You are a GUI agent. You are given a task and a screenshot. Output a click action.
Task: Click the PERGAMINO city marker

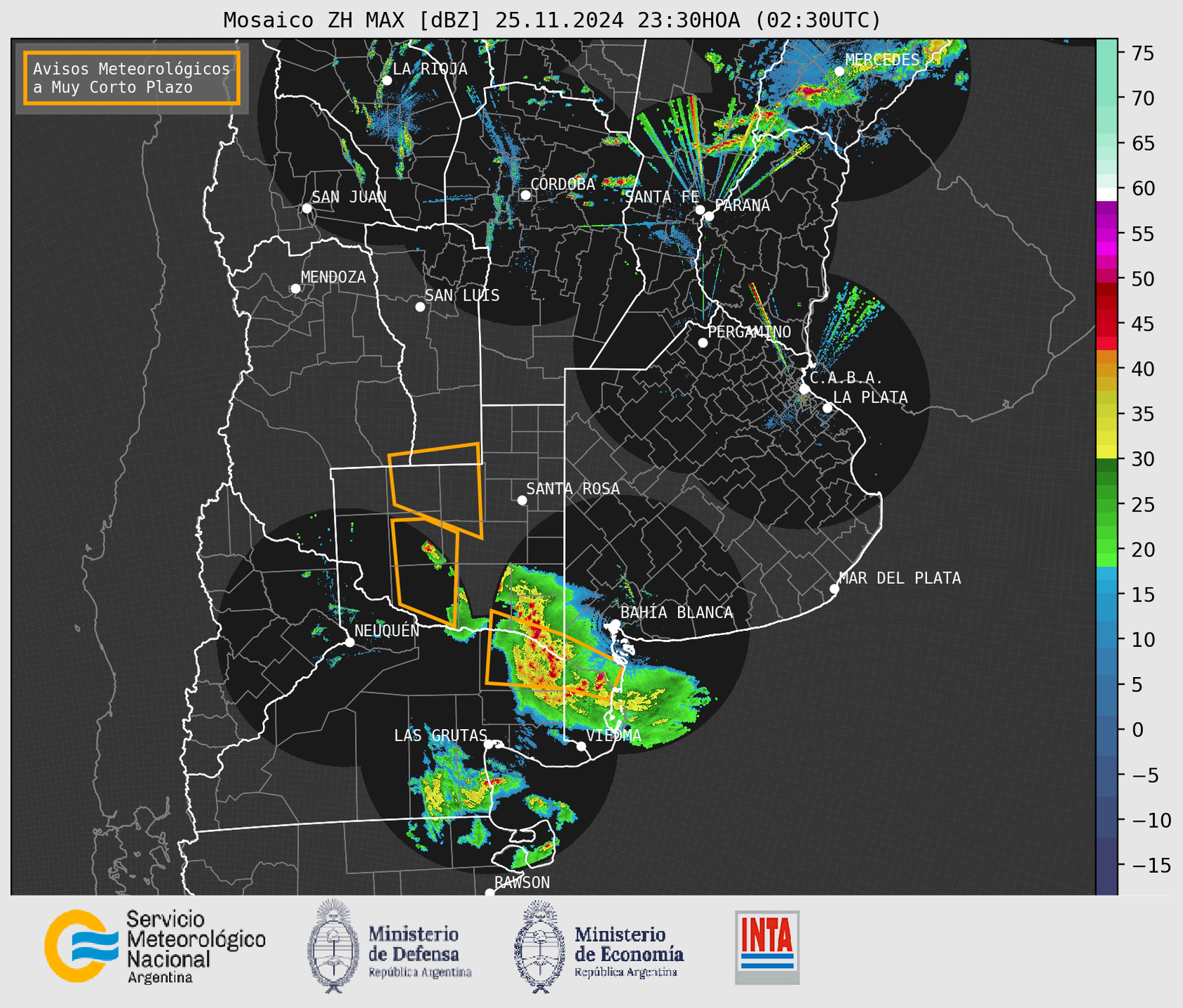tap(703, 343)
